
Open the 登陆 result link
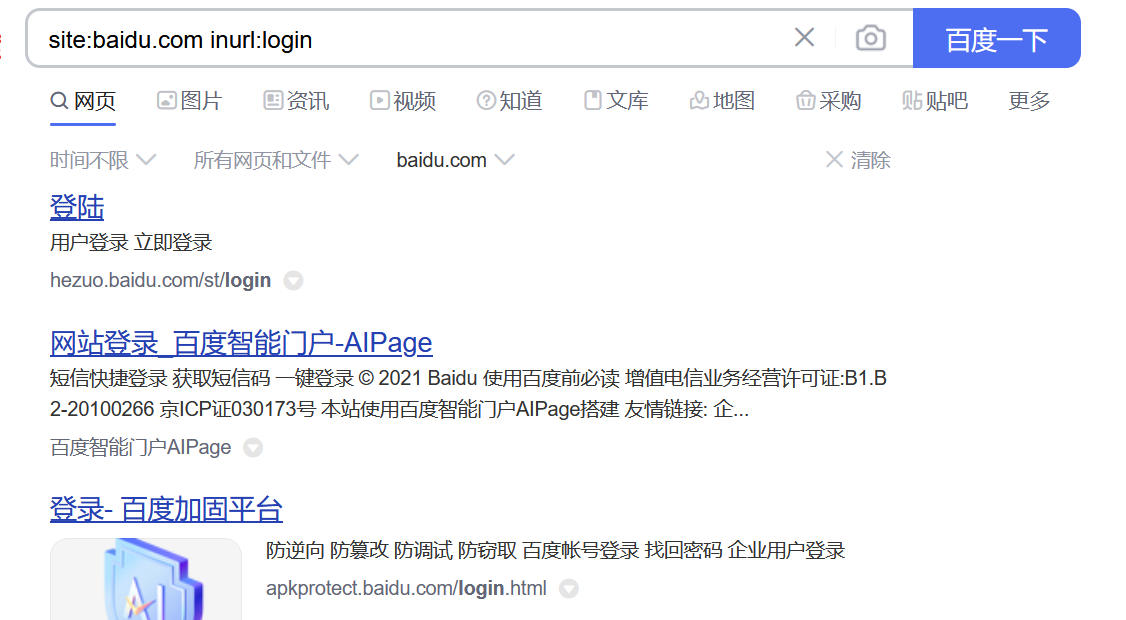pos(77,207)
